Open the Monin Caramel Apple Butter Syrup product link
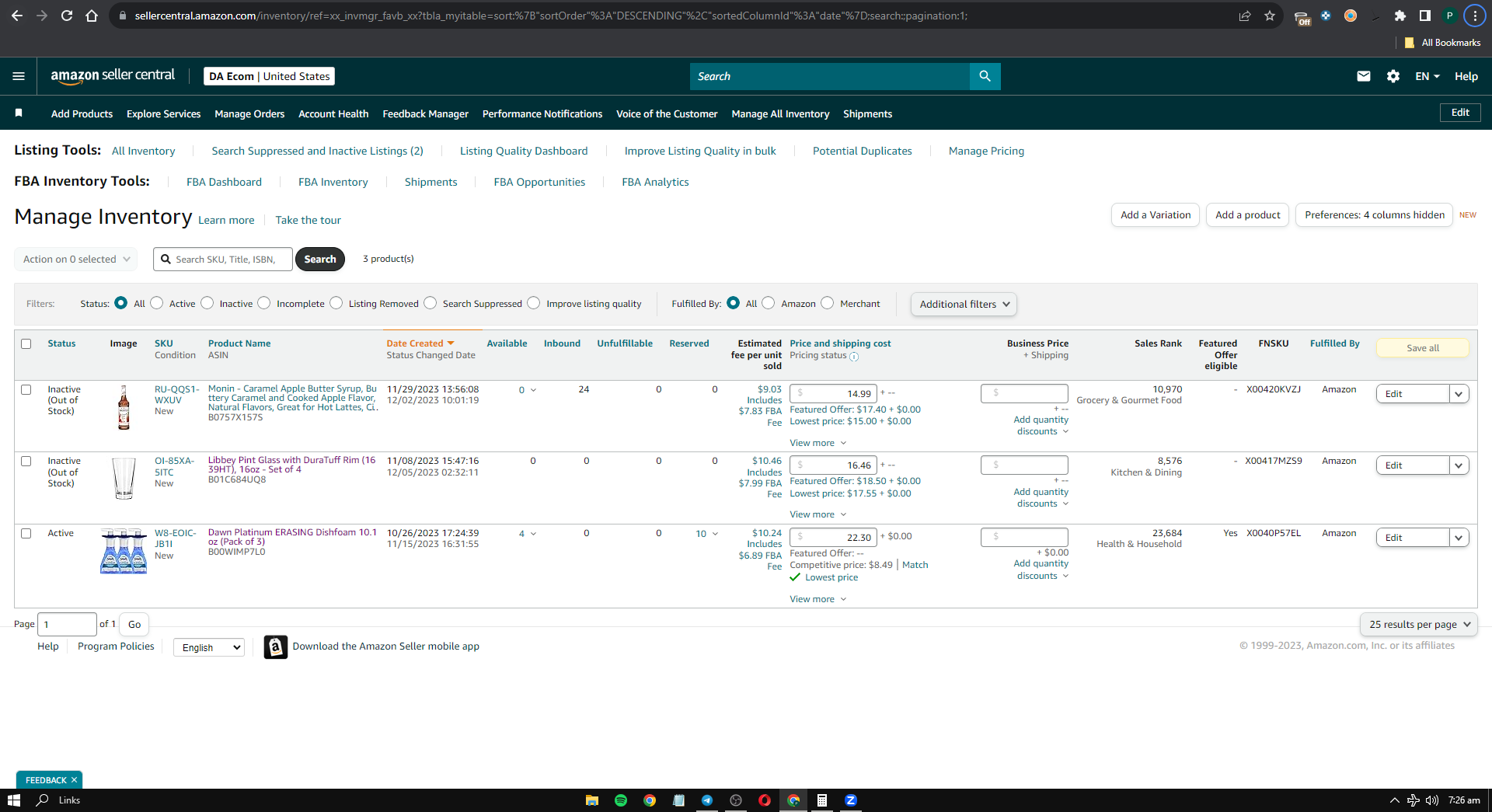This screenshot has height=812, width=1492. [293, 398]
